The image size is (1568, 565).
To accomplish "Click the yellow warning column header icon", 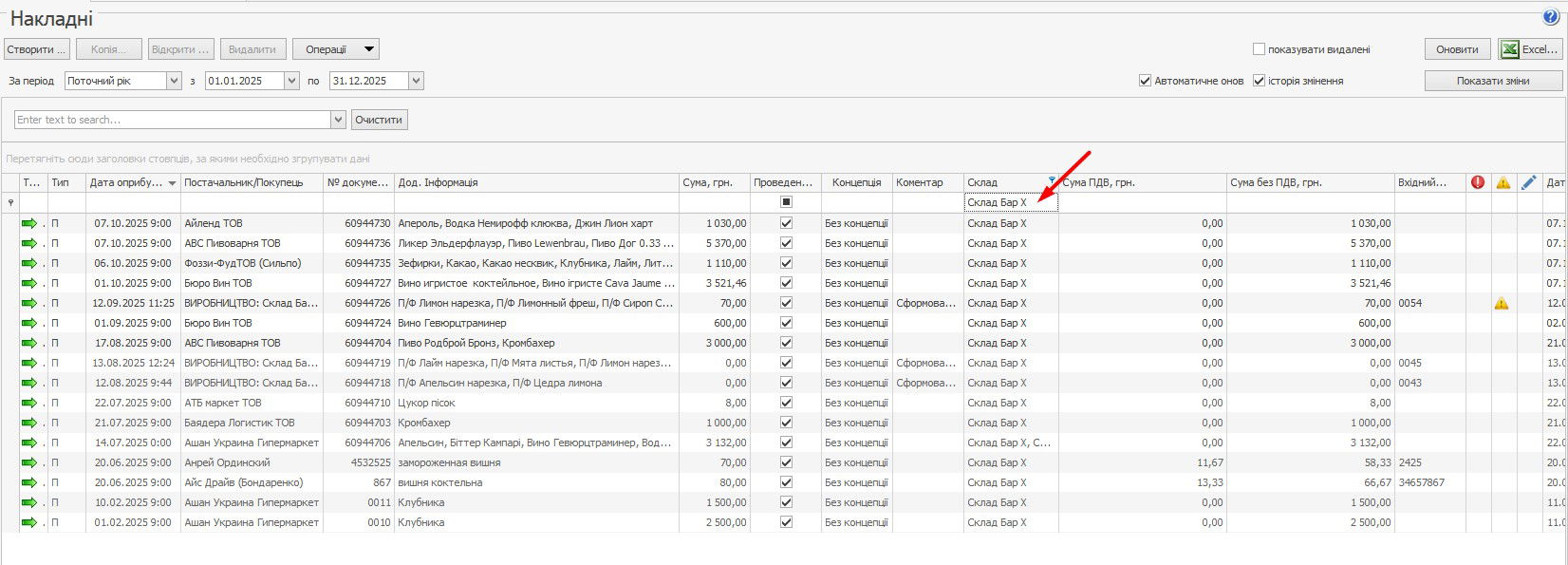I will [x=1503, y=182].
